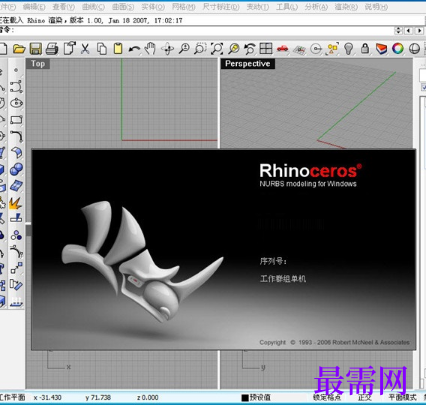
Task: Open a file with the folder icon
Action: coord(19,49)
